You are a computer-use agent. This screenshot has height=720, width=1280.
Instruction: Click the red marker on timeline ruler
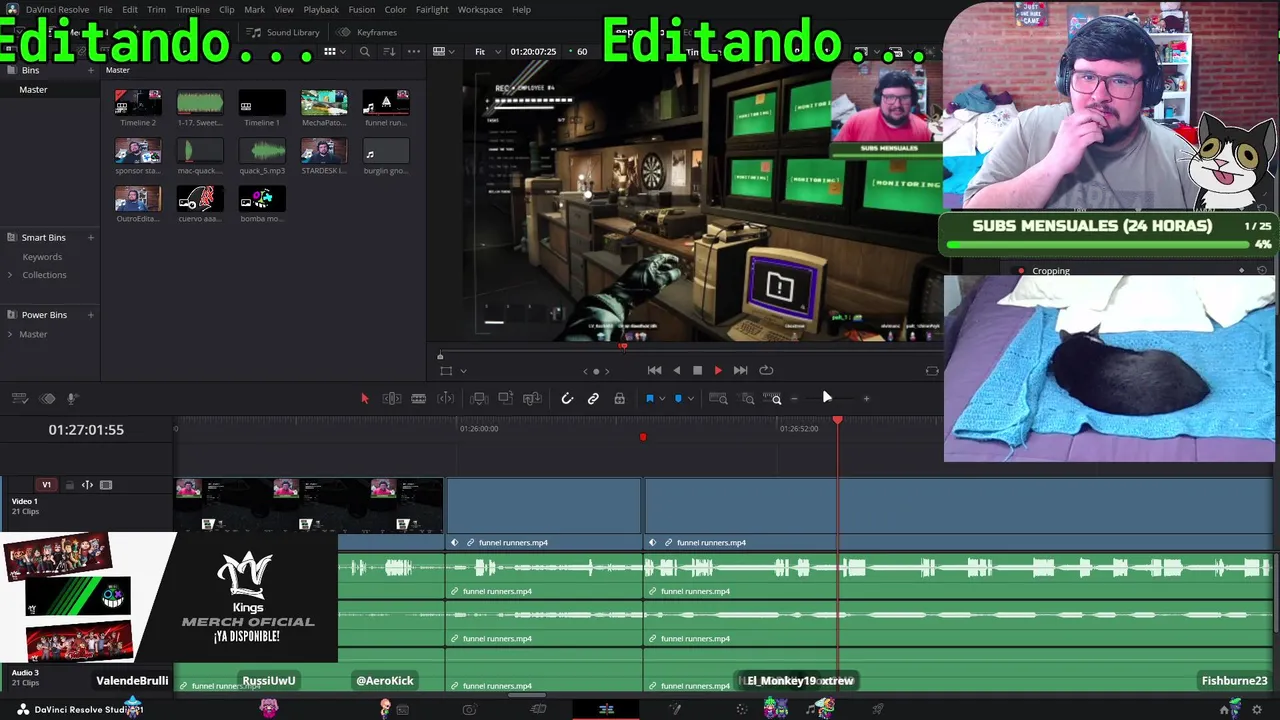(x=643, y=437)
